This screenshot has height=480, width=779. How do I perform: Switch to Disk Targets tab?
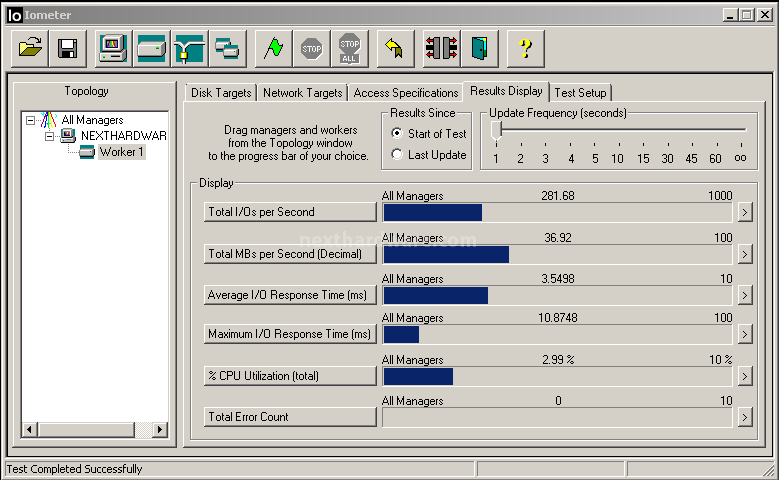coord(221,93)
